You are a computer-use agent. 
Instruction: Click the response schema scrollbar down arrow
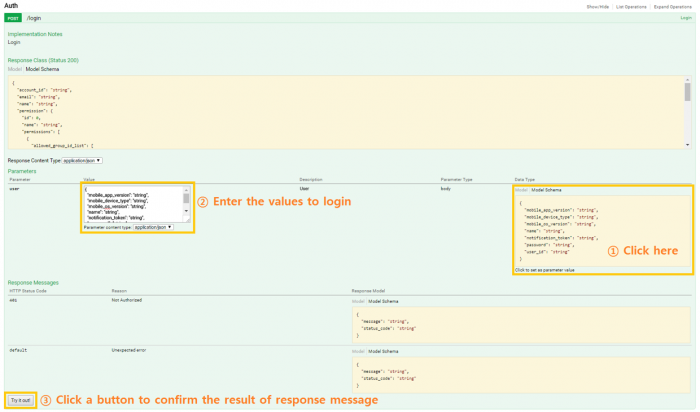(x=687, y=145)
